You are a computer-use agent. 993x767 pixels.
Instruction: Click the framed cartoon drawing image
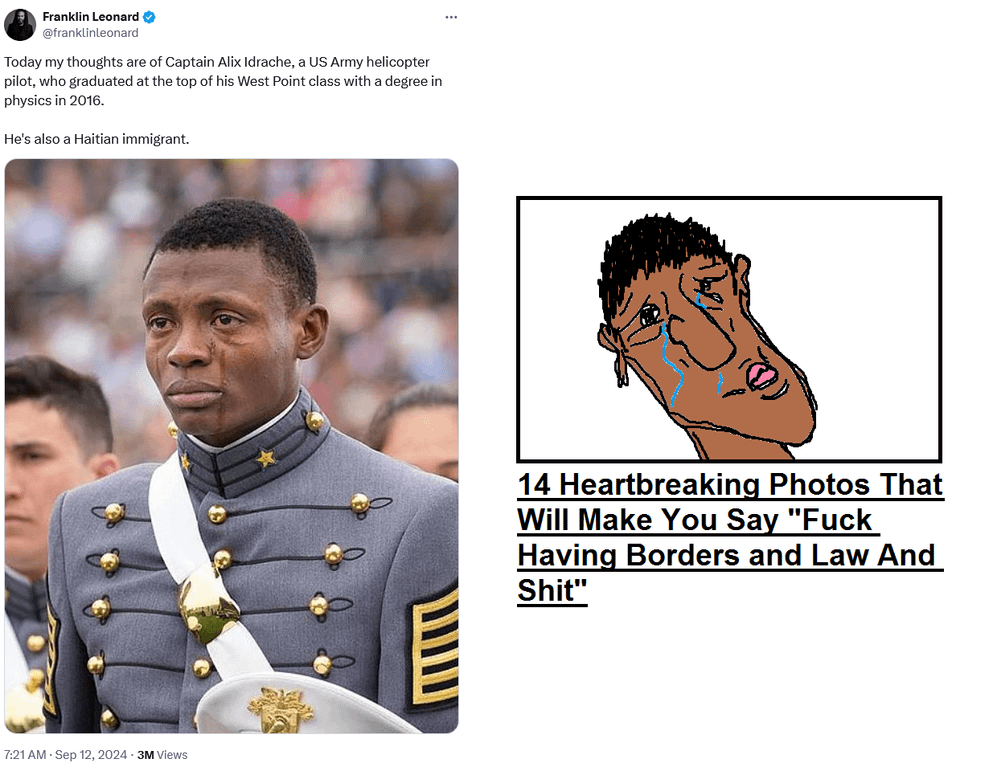coord(729,329)
